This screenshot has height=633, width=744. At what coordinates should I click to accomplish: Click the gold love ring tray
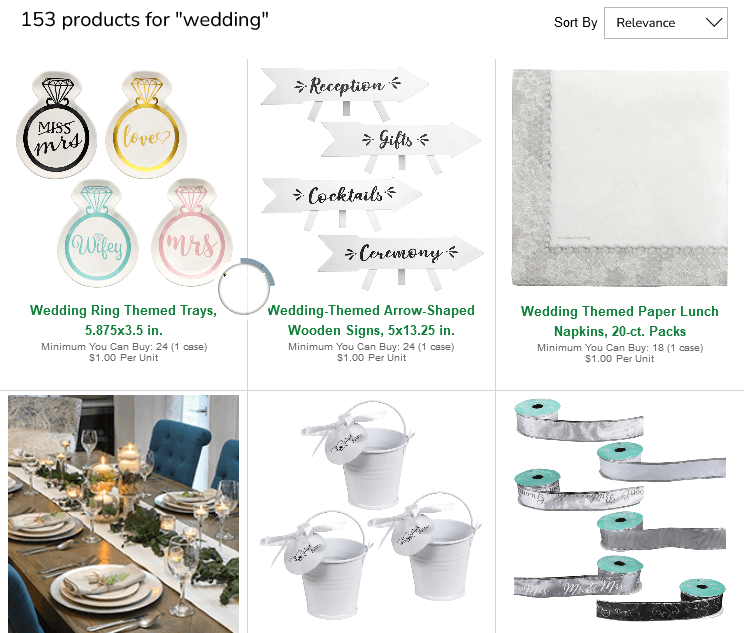146,125
